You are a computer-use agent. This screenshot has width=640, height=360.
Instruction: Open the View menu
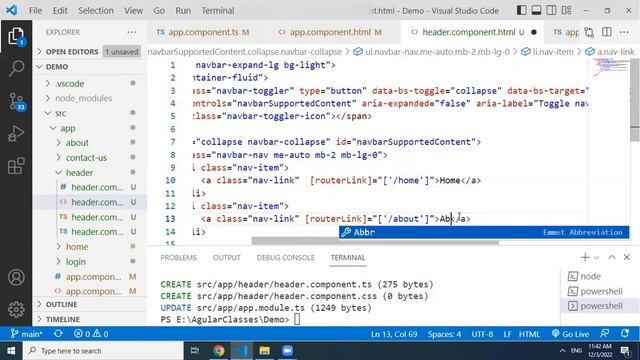pos(133,11)
